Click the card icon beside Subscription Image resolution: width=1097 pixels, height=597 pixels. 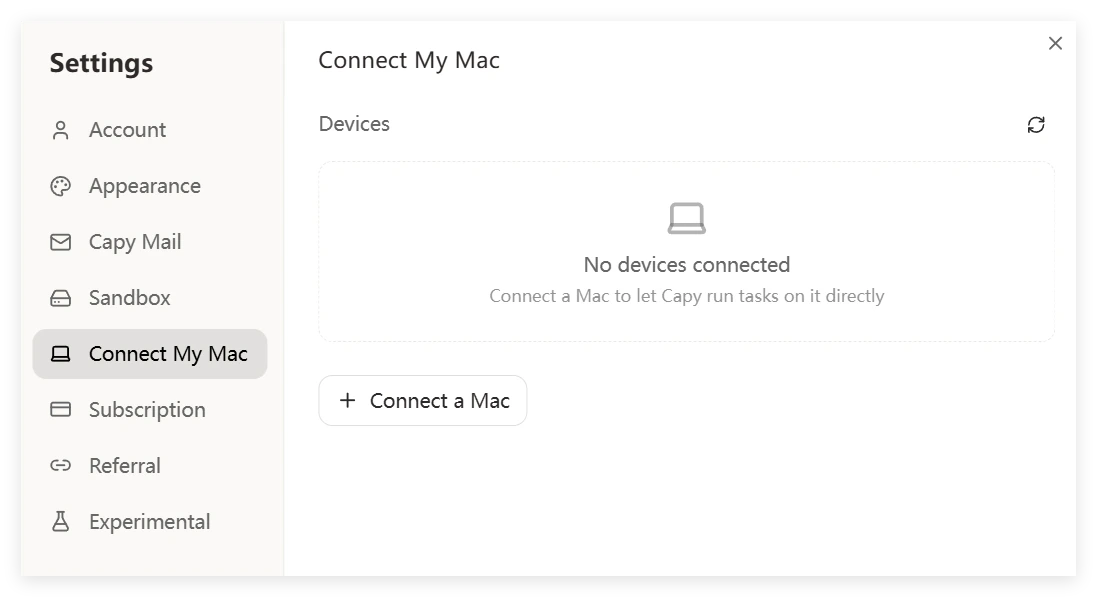click(60, 409)
